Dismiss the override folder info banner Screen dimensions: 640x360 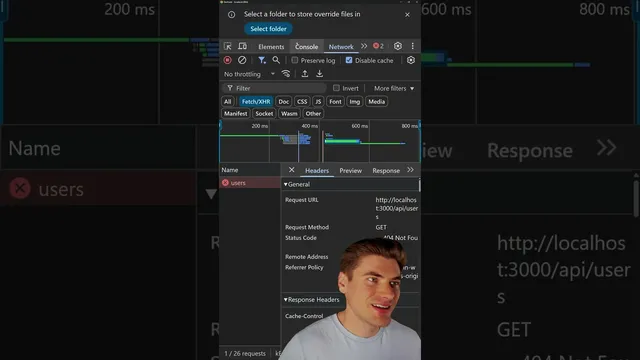pos(407,15)
